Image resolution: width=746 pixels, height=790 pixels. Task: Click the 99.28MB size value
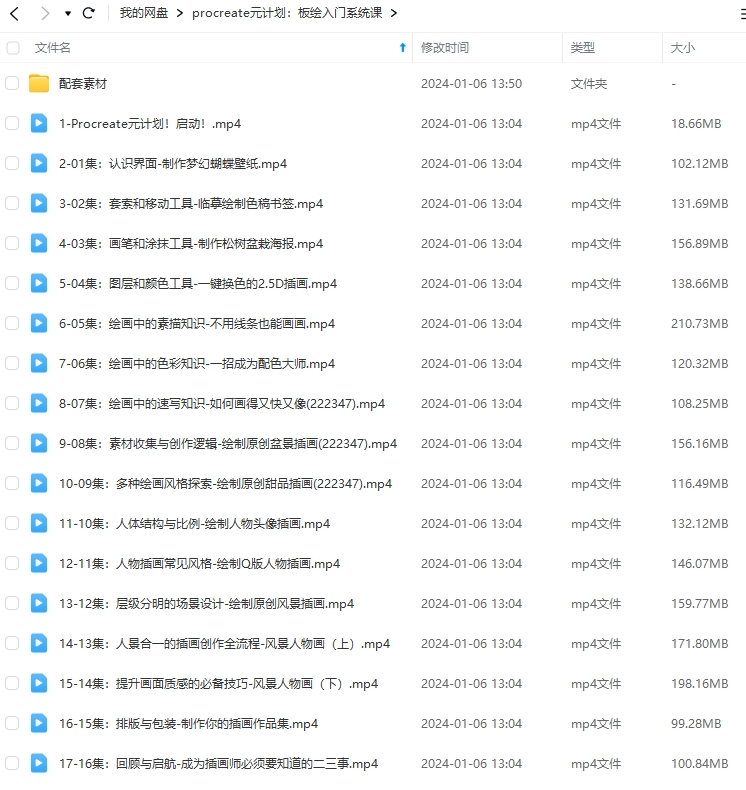tap(696, 723)
